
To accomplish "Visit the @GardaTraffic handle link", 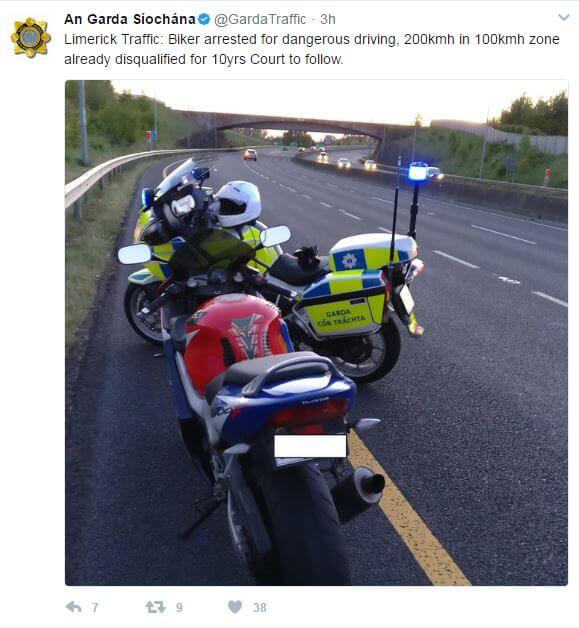I will [x=260, y=19].
